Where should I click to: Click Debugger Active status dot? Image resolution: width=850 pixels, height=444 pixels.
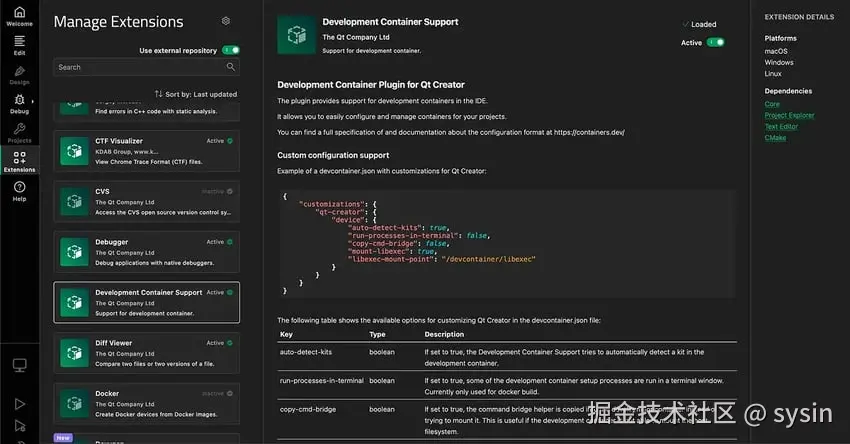pos(230,242)
